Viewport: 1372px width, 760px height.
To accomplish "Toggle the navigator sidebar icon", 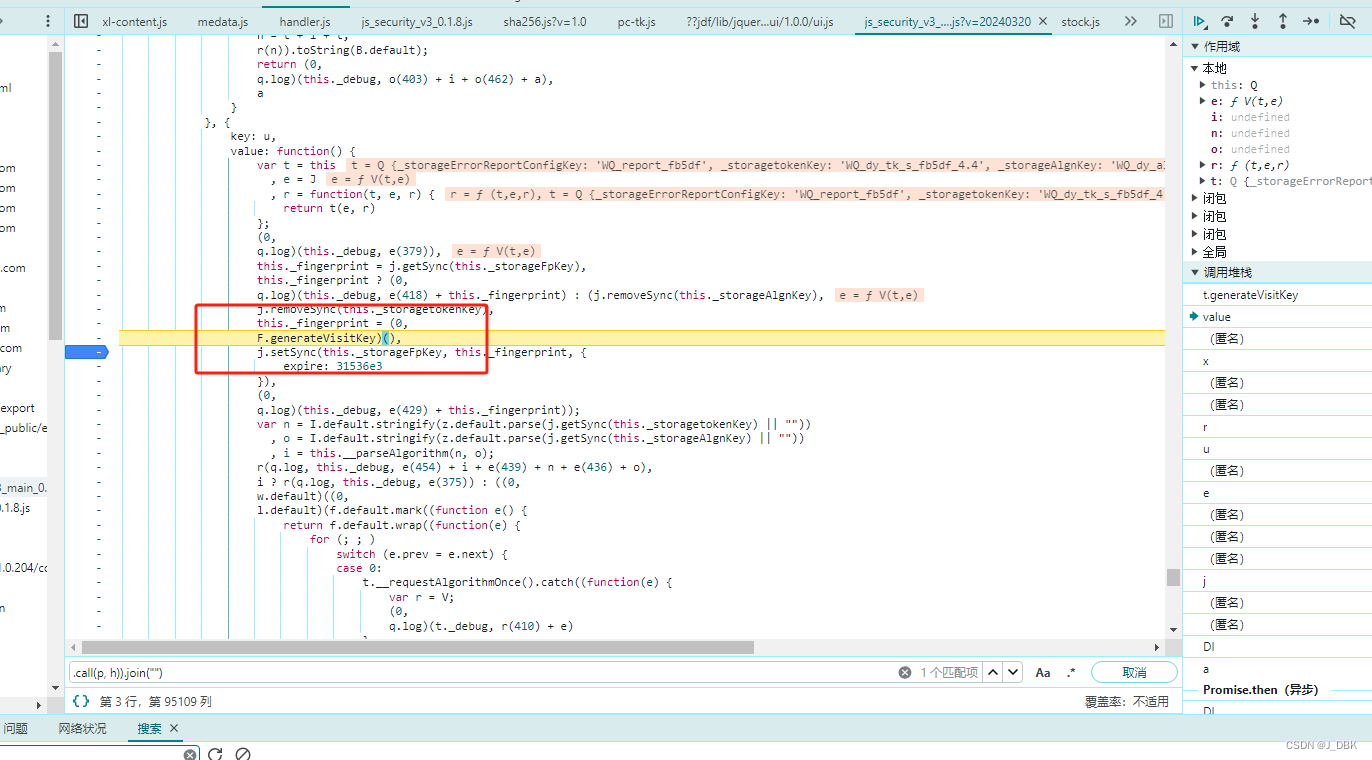I will 81,21.
